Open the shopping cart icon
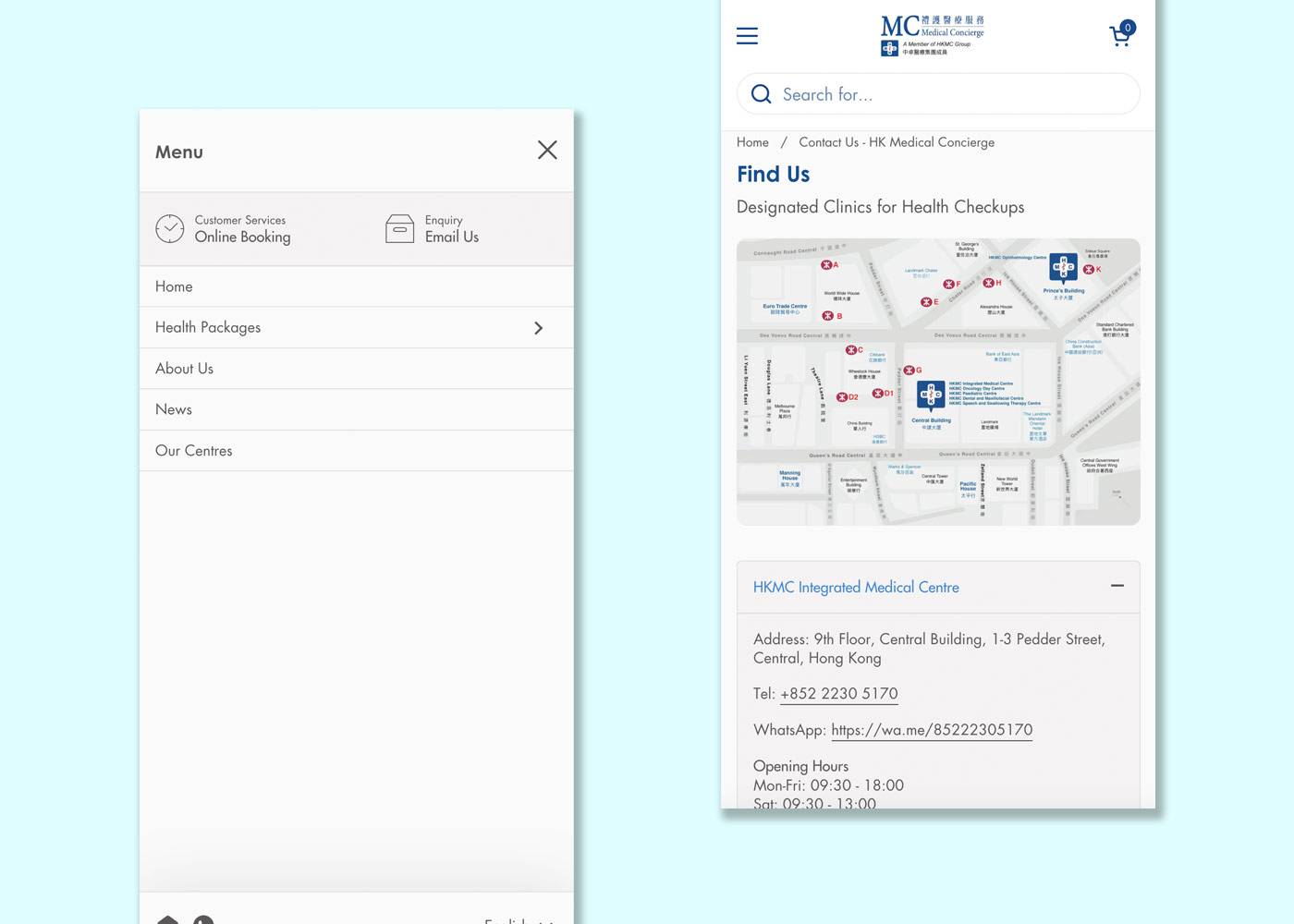The width and height of the screenshot is (1294, 924). (x=1120, y=35)
